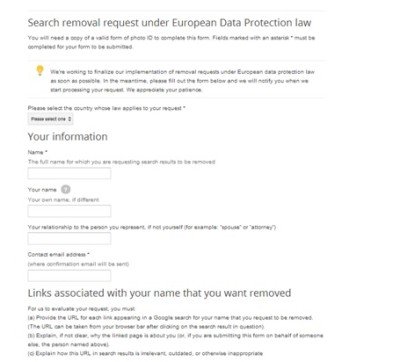Screen dimensions: 400x362
Task: Click instruction (c) about irrelevant or outdated URL
Action: coord(145,353)
